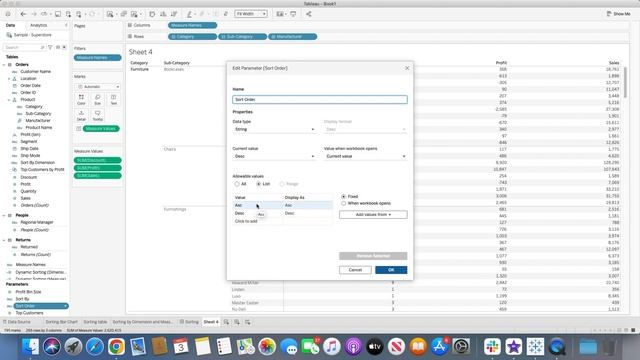The image size is (640, 360).
Task: Open Slack from the dock
Action: [x=492, y=347]
